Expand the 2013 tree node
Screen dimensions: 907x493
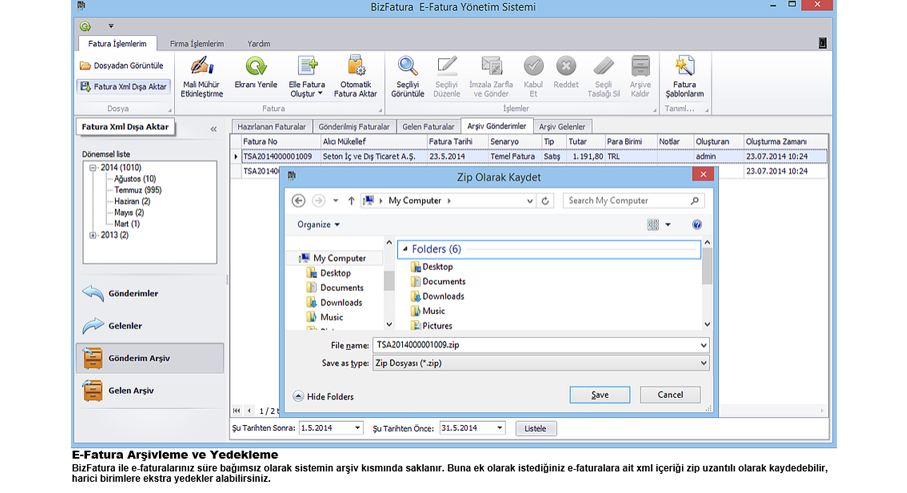pyautogui.click(x=93, y=235)
